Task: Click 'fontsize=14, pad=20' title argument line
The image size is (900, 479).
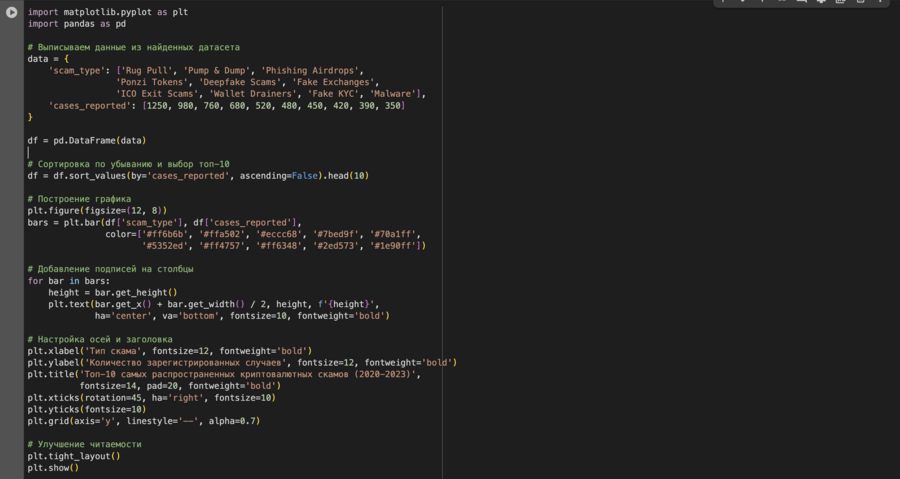Action: (180, 386)
